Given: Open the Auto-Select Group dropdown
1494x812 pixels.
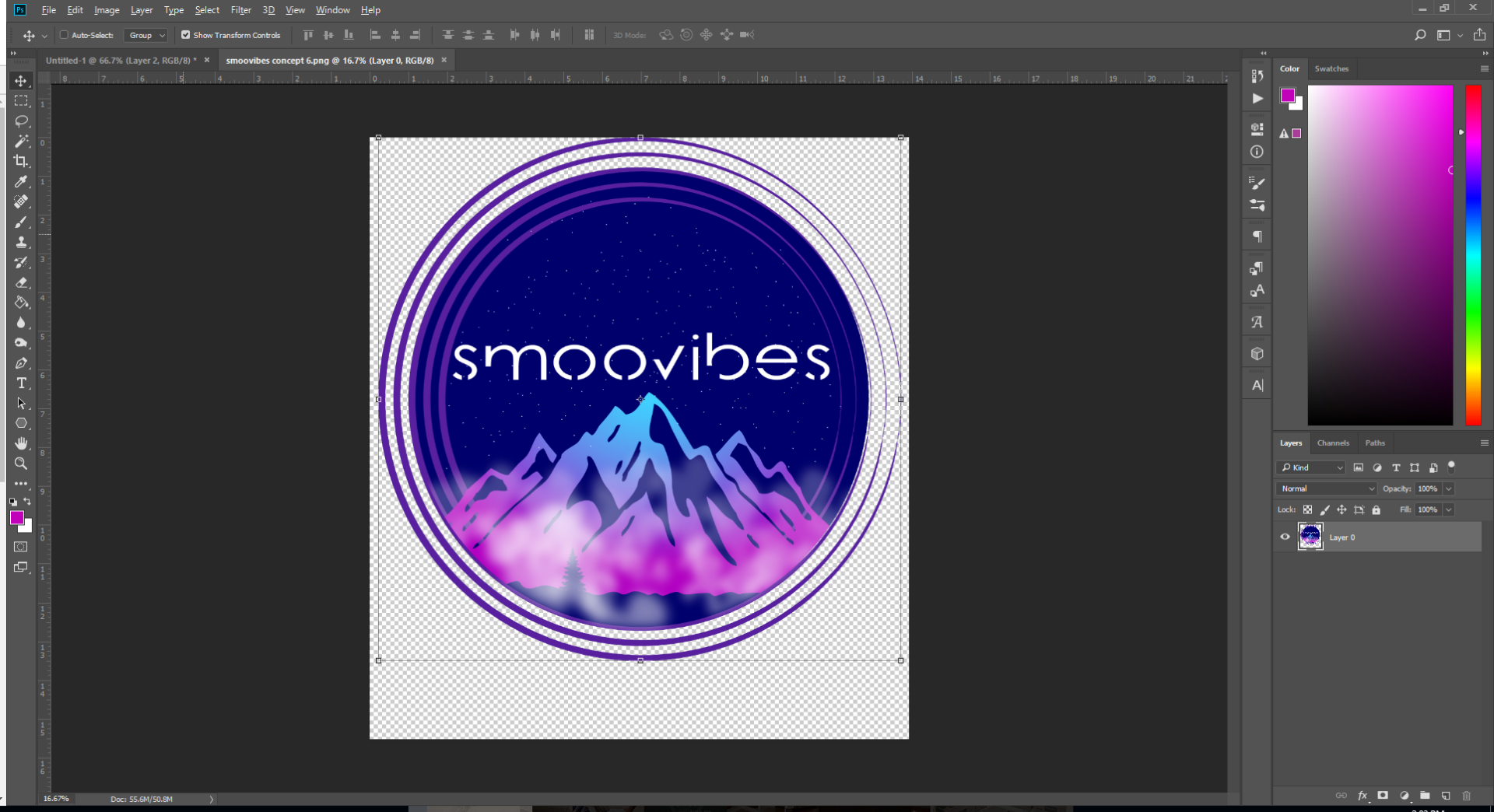Looking at the screenshot, I should (x=145, y=35).
